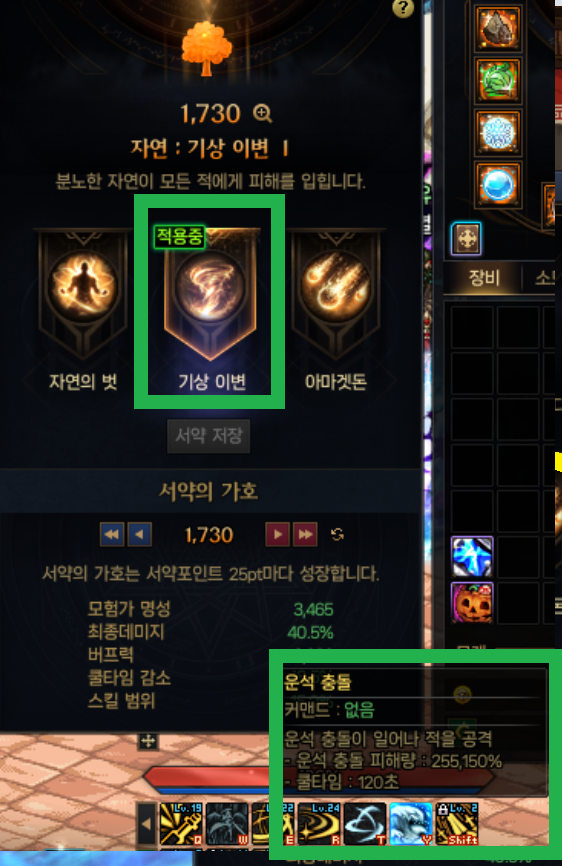Click the magnifier icon next to 1,730

(262, 113)
